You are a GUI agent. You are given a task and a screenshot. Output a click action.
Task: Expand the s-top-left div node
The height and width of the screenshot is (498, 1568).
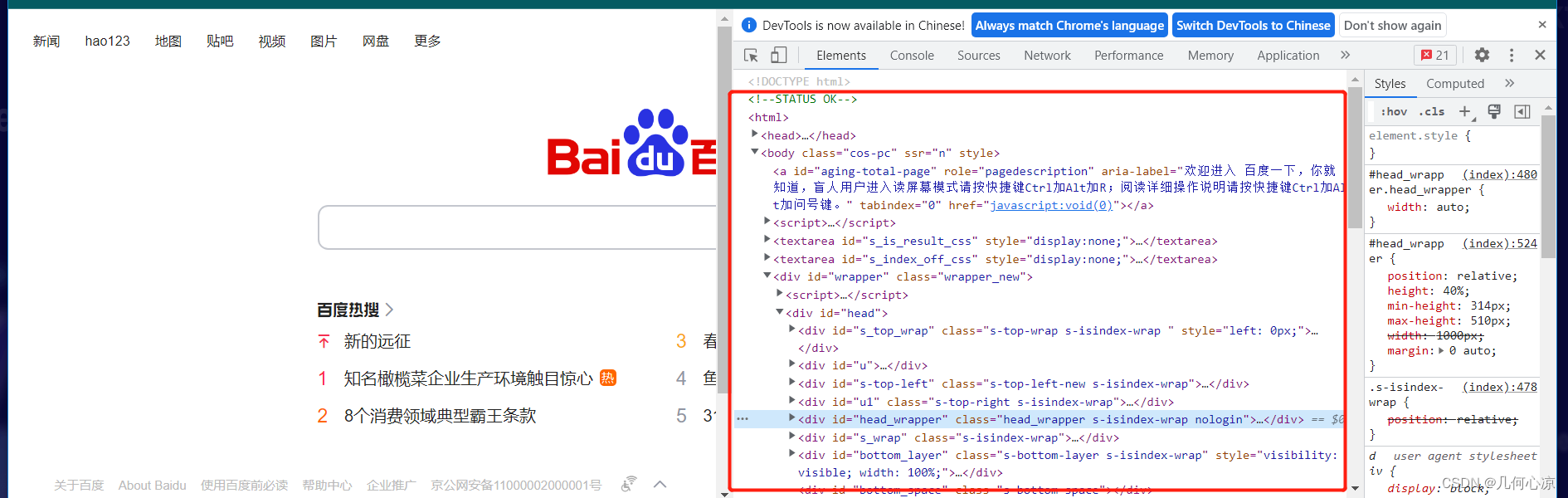pos(791,383)
